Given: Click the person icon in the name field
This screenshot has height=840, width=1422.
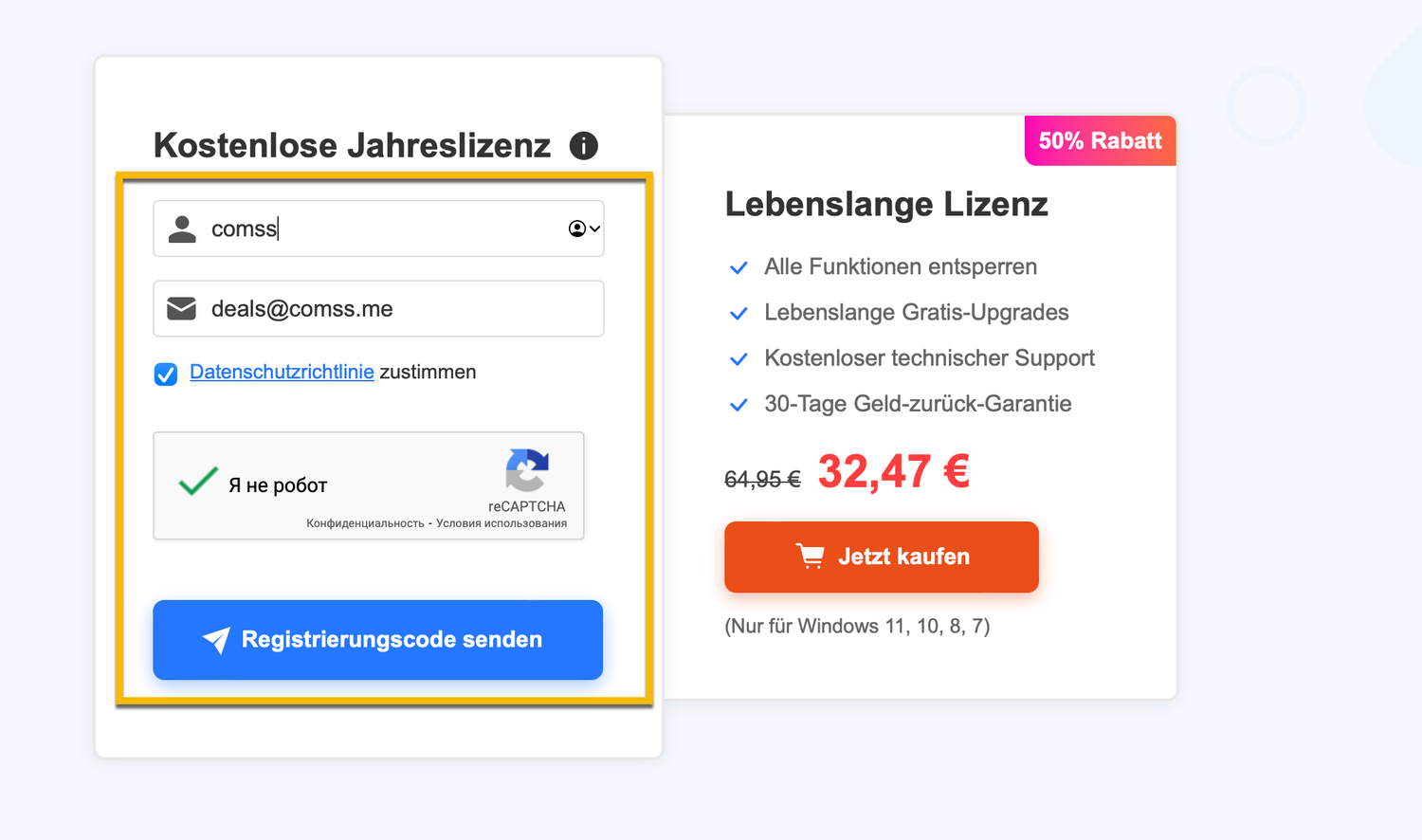Looking at the screenshot, I should click(x=182, y=228).
